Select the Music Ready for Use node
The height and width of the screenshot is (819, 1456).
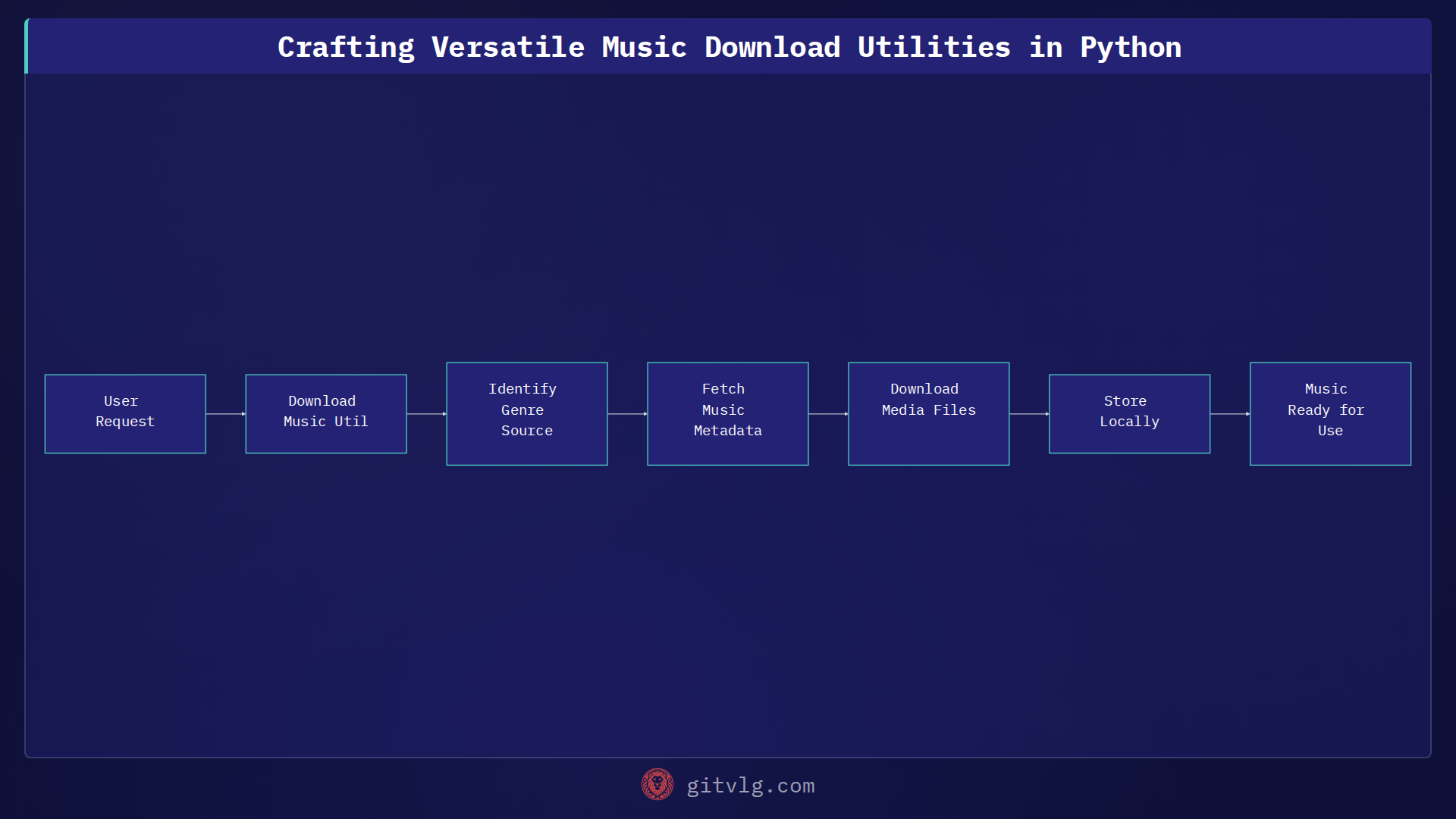point(1331,414)
